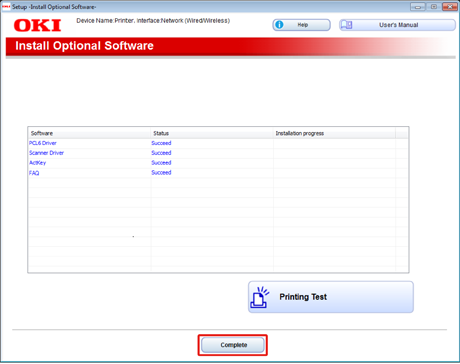Open the Help button
460x364 pixels.
301,25
